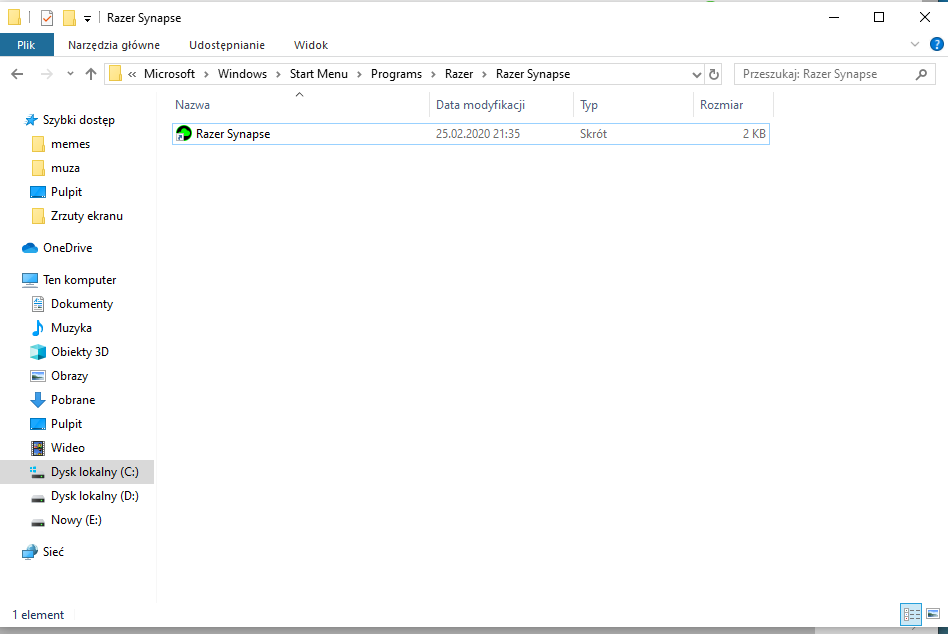Sort by Data modyfikacji column

480,105
